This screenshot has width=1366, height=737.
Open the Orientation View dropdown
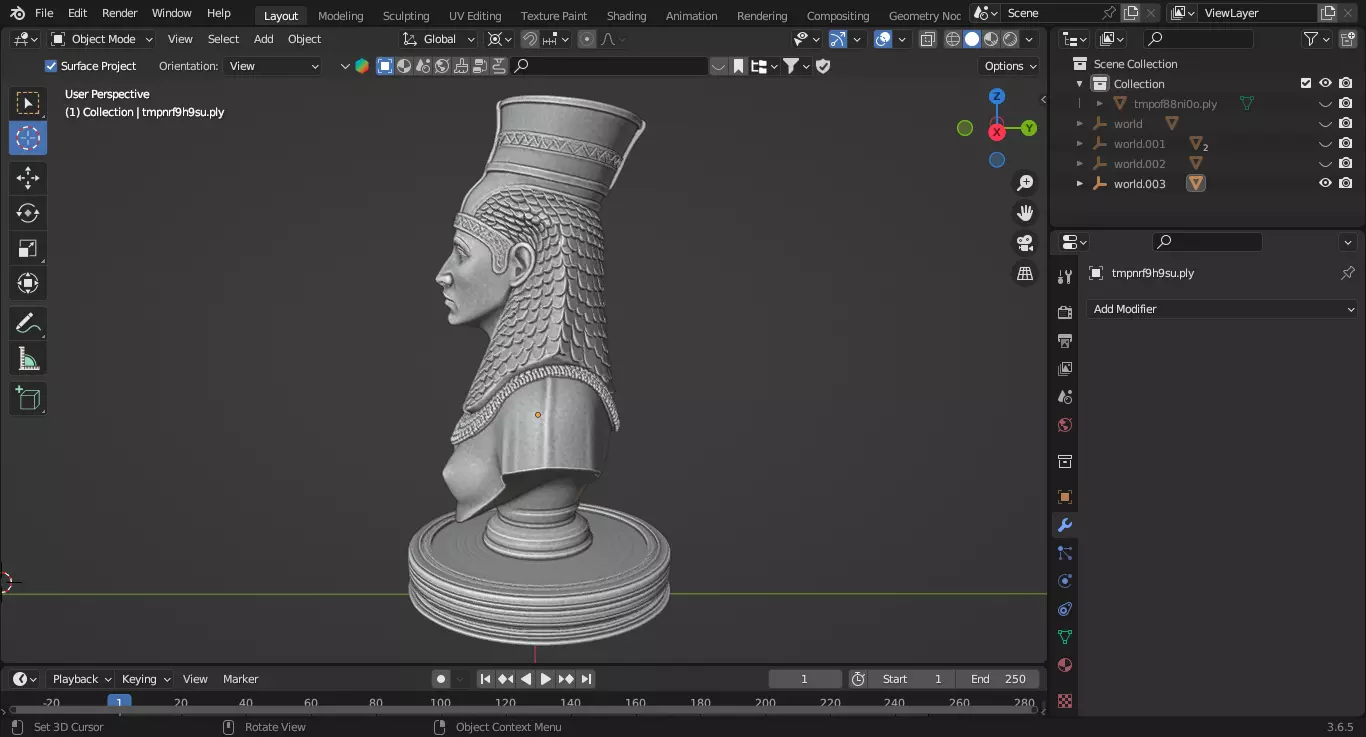(x=274, y=66)
